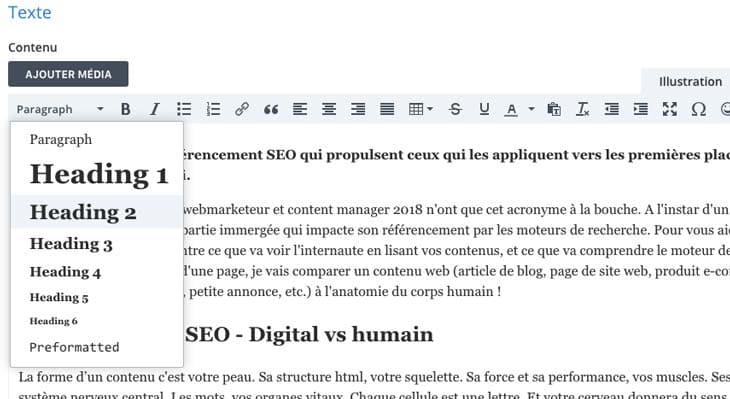Image resolution: width=730 pixels, height=399 pixels.
Task: Open the table insert menu
Action: pos(420,109)
